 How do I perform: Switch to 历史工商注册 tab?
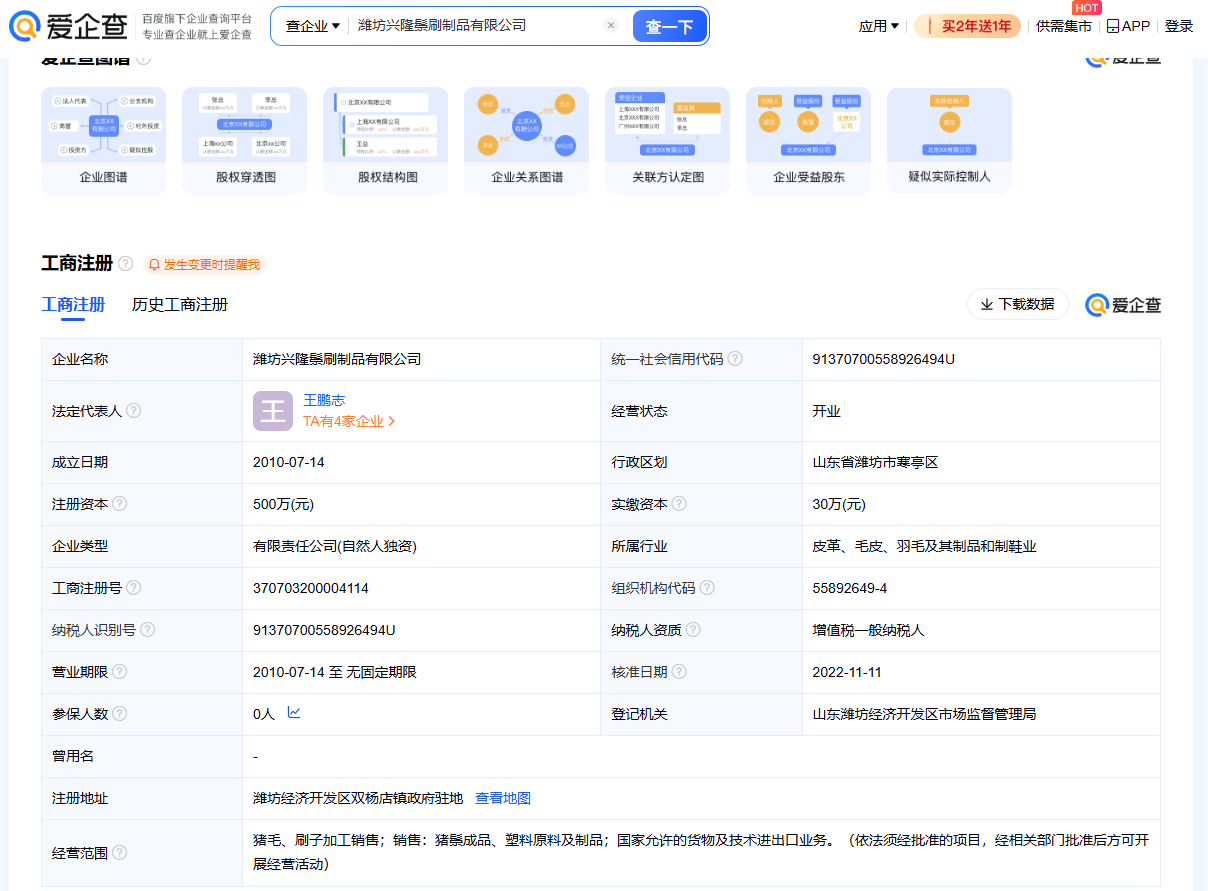pyautogui.click(x=180, y=305)
